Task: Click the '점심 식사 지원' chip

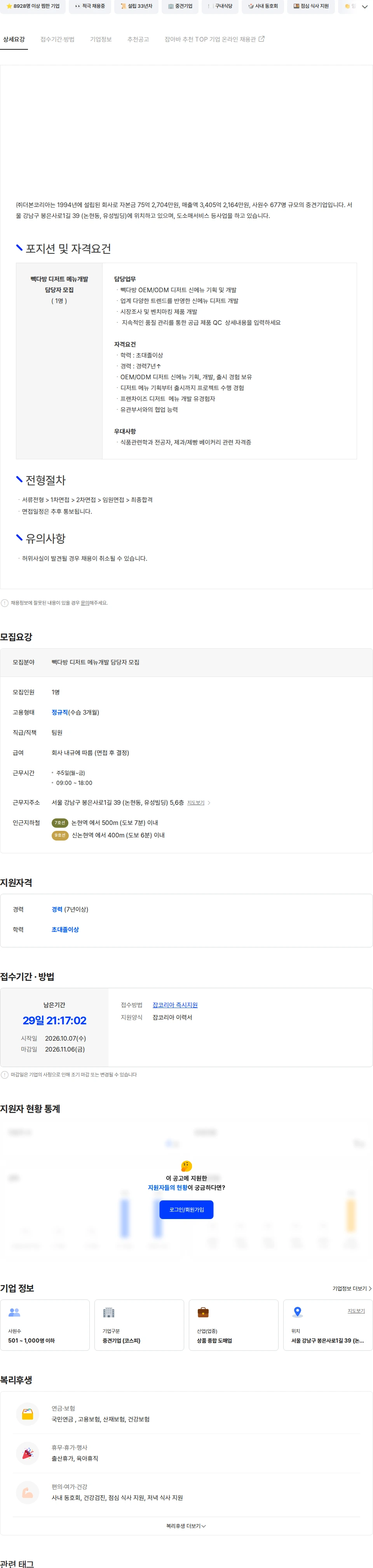Action: tap(311, 6)
